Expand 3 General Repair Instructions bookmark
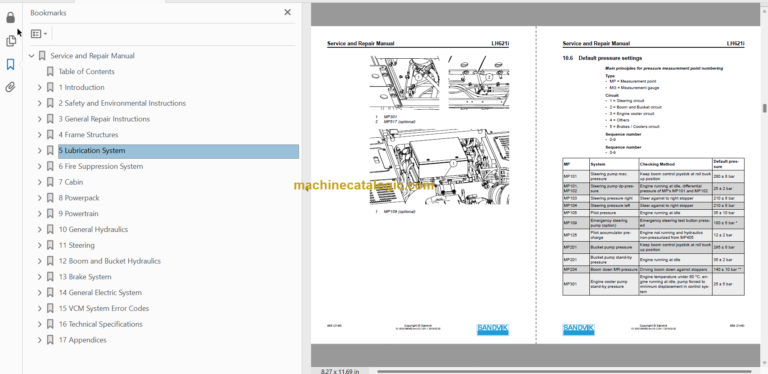 tap(40, 119)
